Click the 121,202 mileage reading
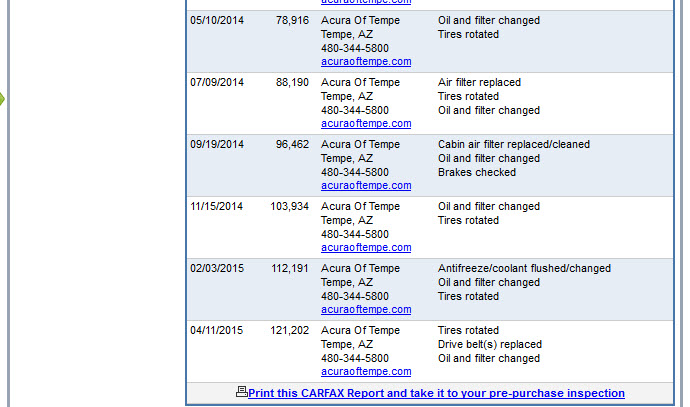Screen dimensions: 690x407 (289, 330)
